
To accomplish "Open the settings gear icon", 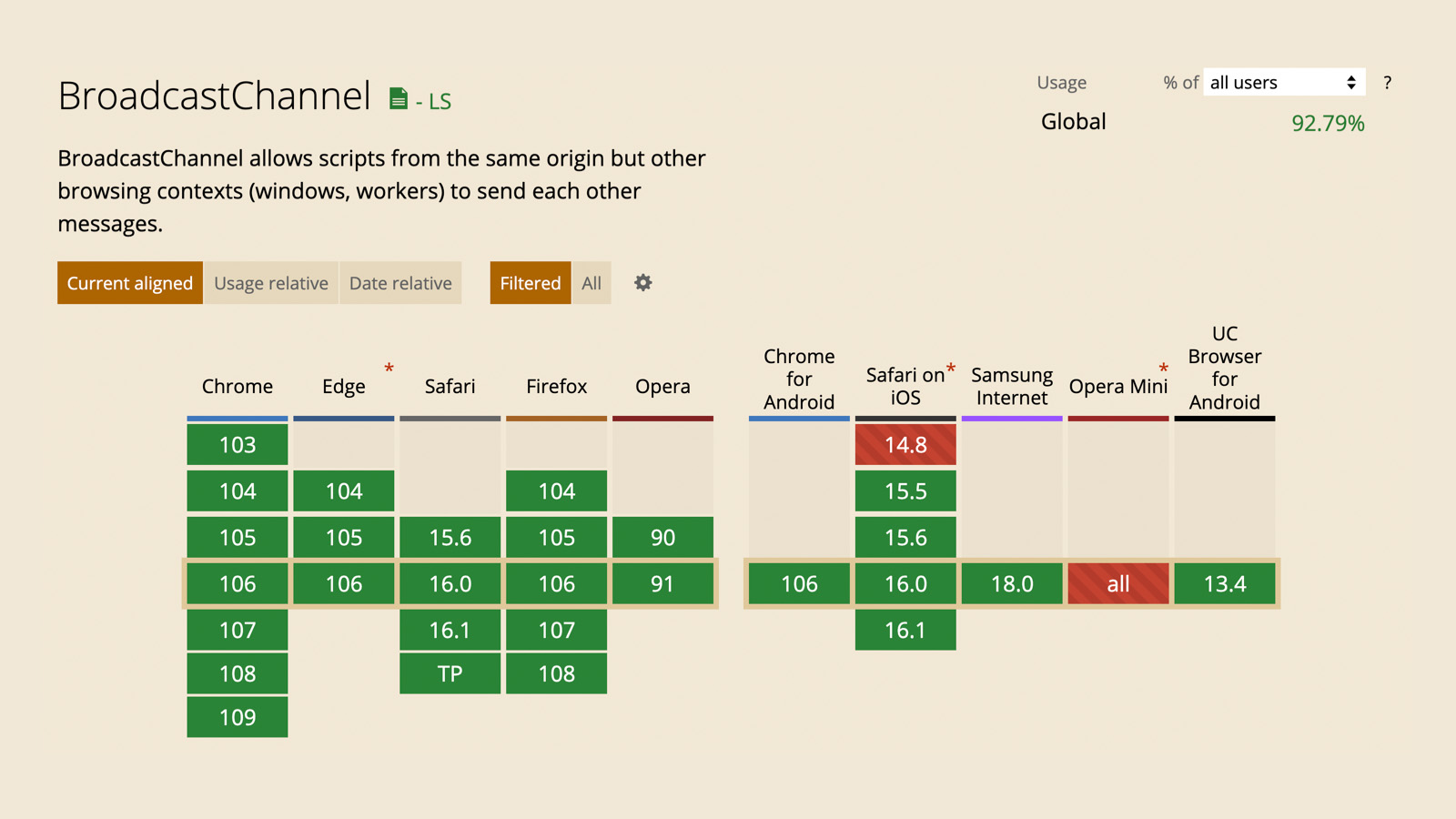I will (642, 283).
